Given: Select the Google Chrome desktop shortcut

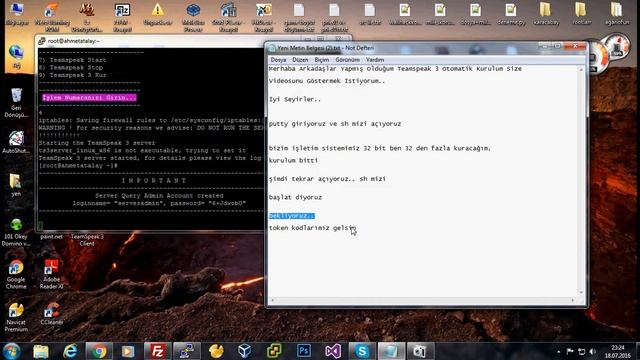Looking at the screenshot, I should pyautogui.click(x=16, y=275).
